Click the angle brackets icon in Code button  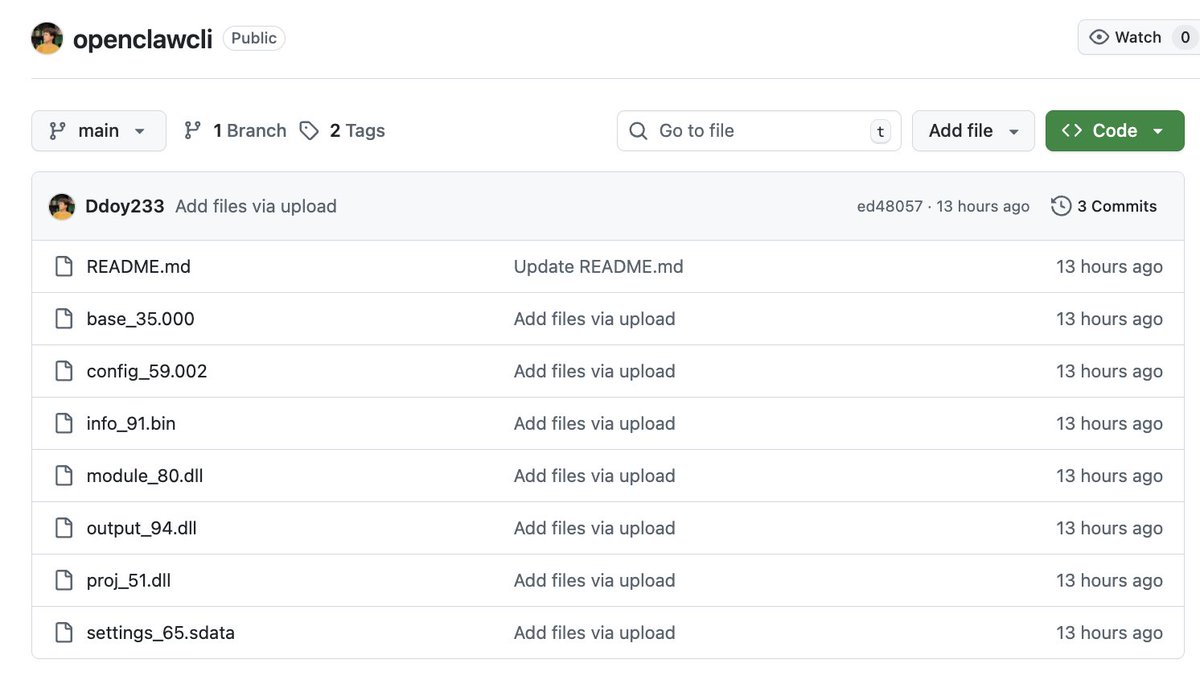[1072, 131]
